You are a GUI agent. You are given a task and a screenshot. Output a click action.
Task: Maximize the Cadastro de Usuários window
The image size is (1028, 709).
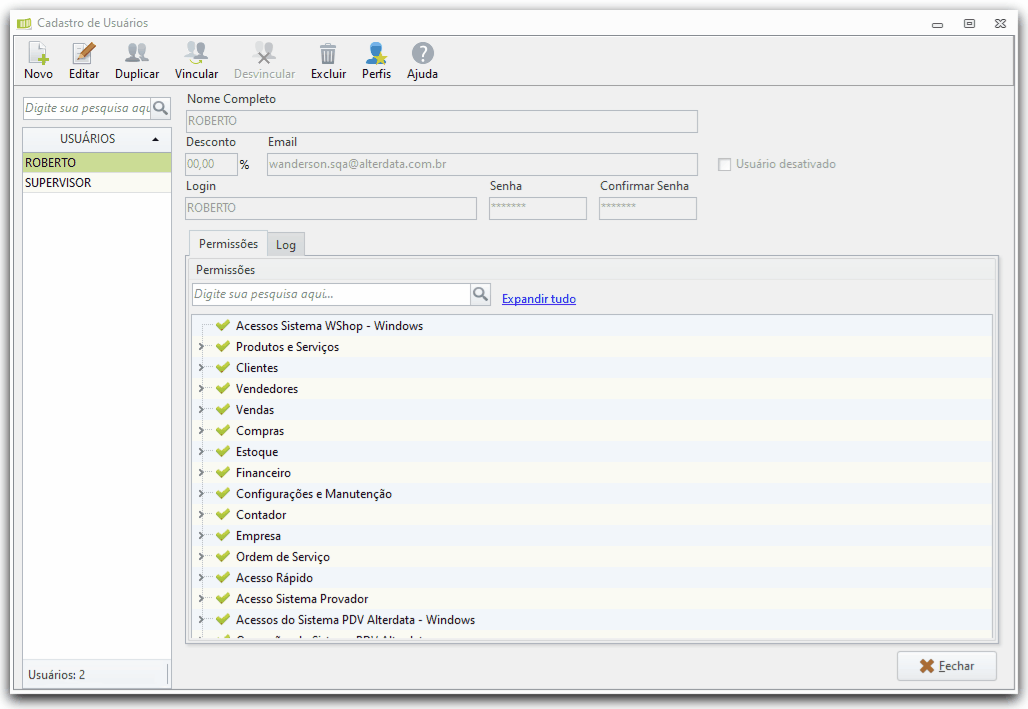click(x=969, y=24)
